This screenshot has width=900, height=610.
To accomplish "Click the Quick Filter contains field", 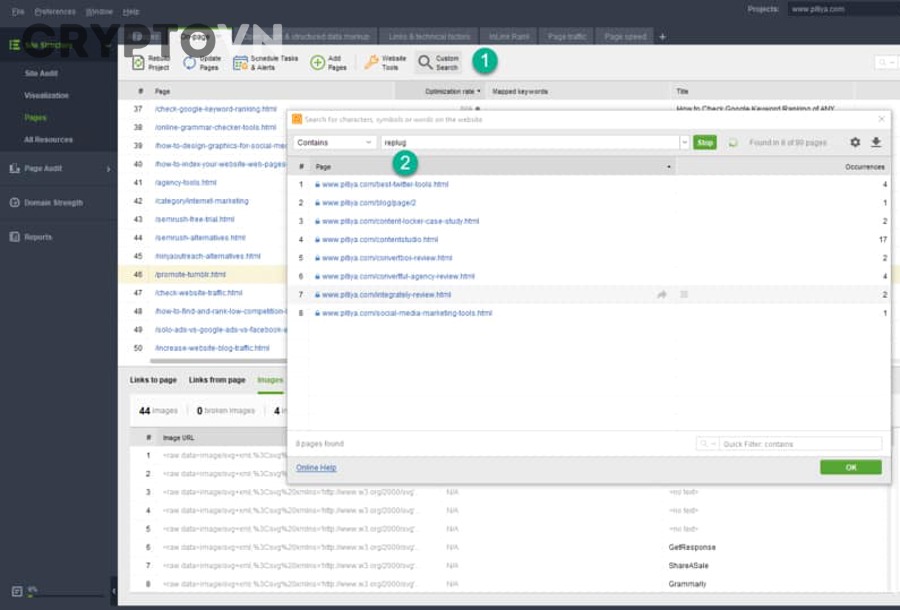I will coord(800,444).
